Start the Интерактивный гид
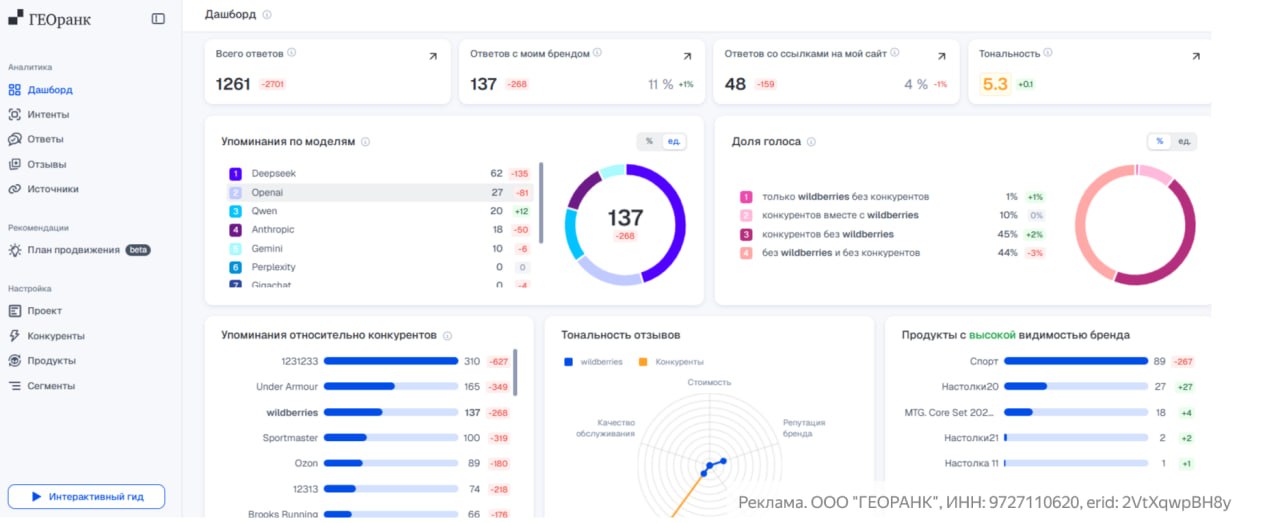This screenshot has height=523, width=1280. pos(86,496)
